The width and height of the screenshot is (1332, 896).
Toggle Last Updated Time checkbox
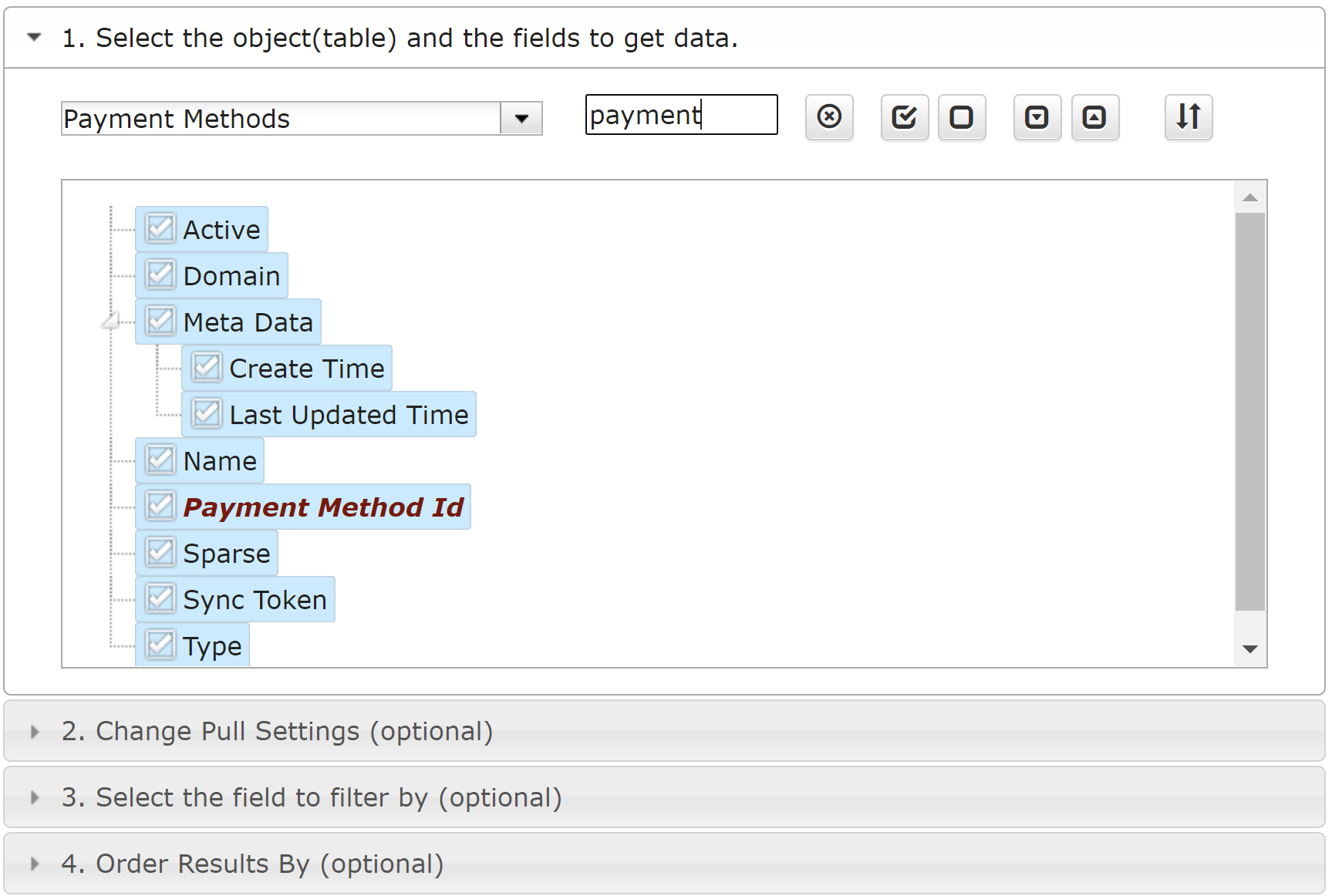tap(207, 414)
